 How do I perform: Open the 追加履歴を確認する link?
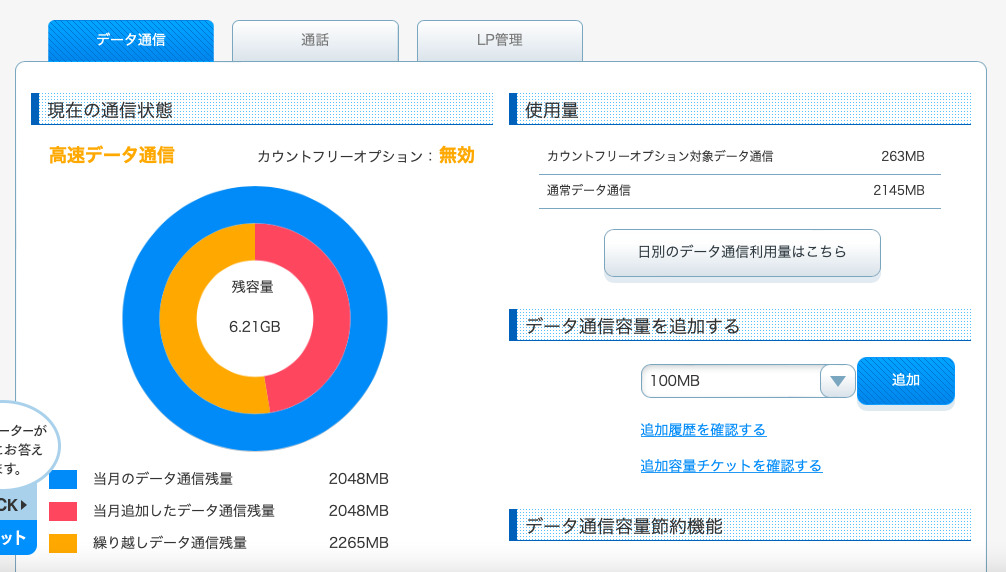click(703, 430)
